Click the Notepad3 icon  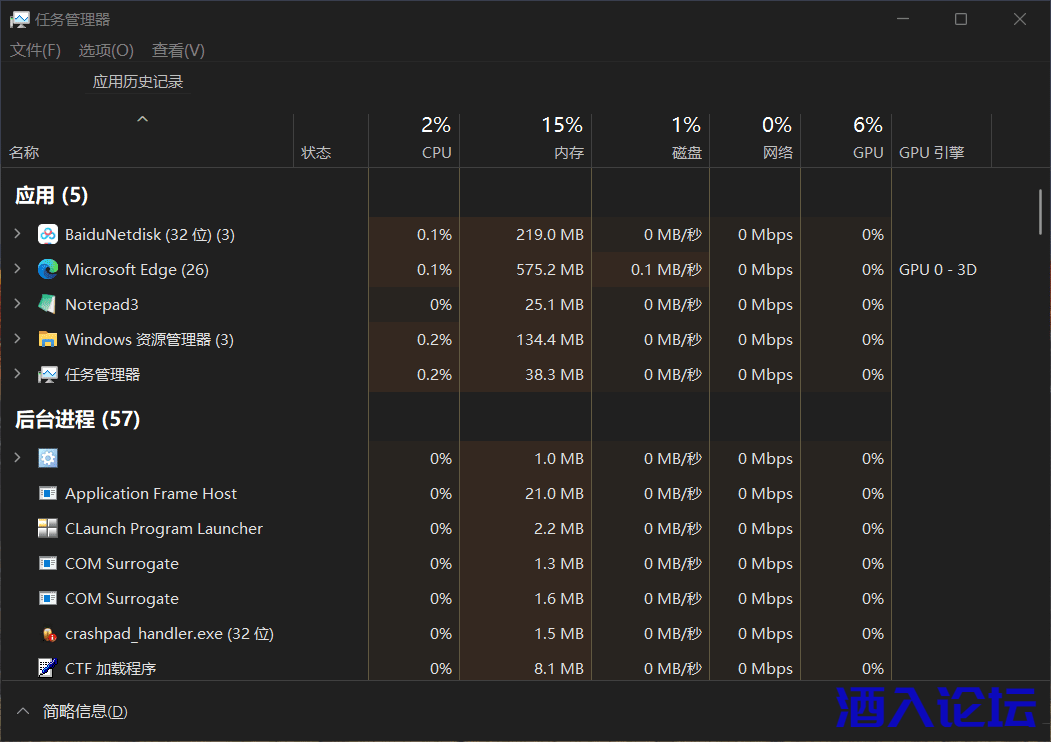(x=48, y=305)
